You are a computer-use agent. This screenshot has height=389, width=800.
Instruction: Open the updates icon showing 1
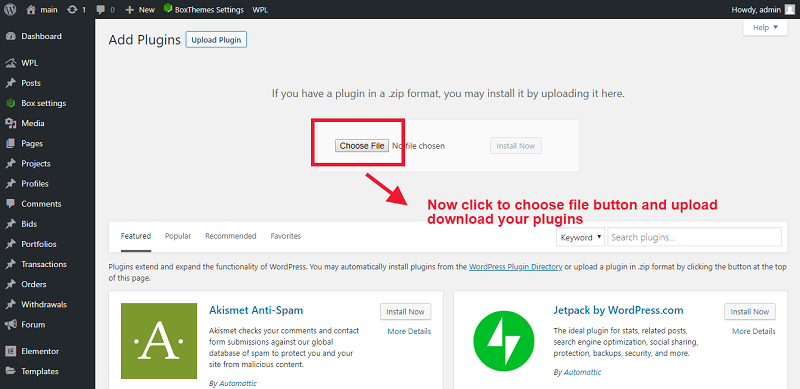(x=72, y=9)
